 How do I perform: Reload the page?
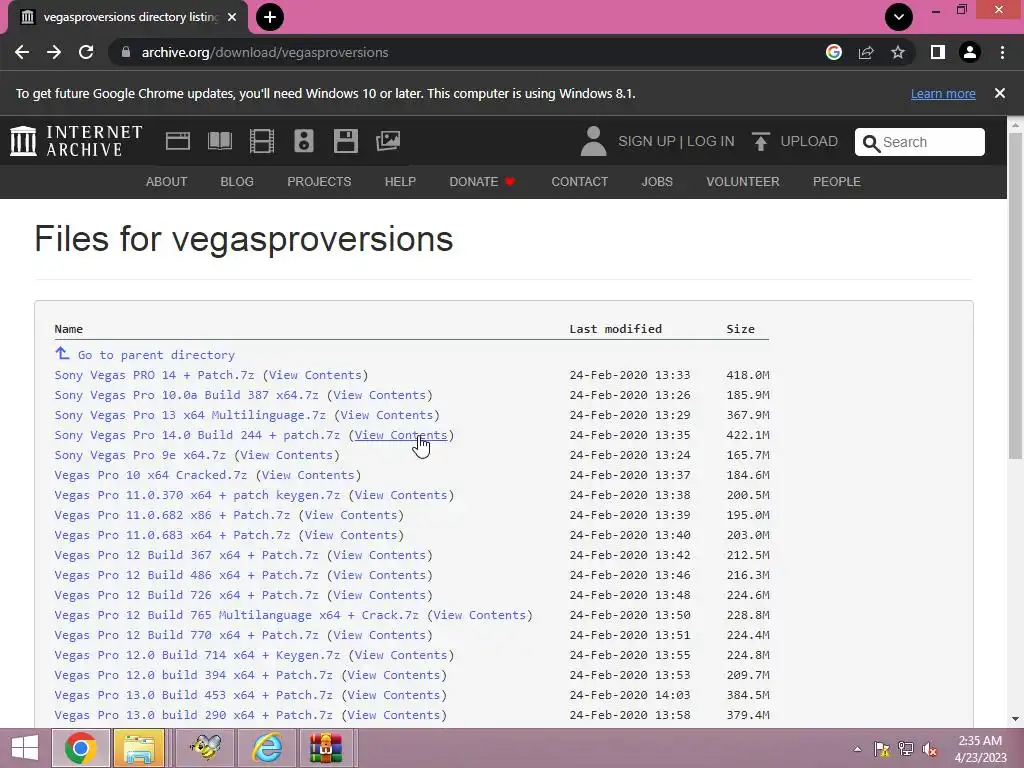[x=86, y=52]
